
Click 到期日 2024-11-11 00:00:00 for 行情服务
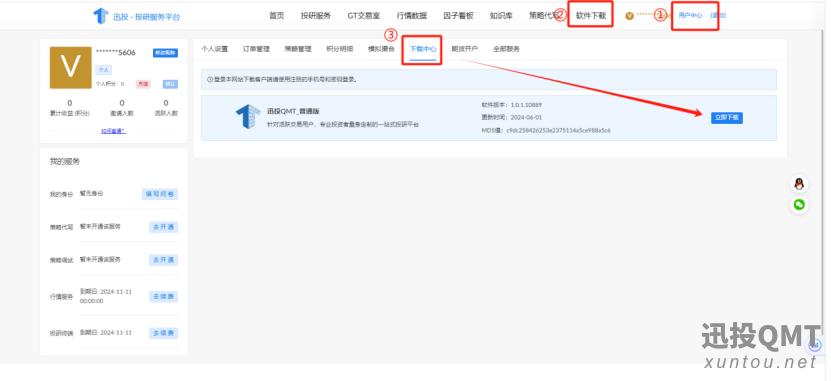tap(106, 296)
